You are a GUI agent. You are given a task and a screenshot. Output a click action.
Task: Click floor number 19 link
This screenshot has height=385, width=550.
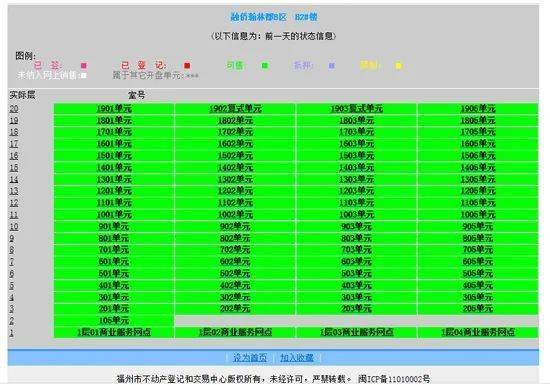tap(14, 121)
